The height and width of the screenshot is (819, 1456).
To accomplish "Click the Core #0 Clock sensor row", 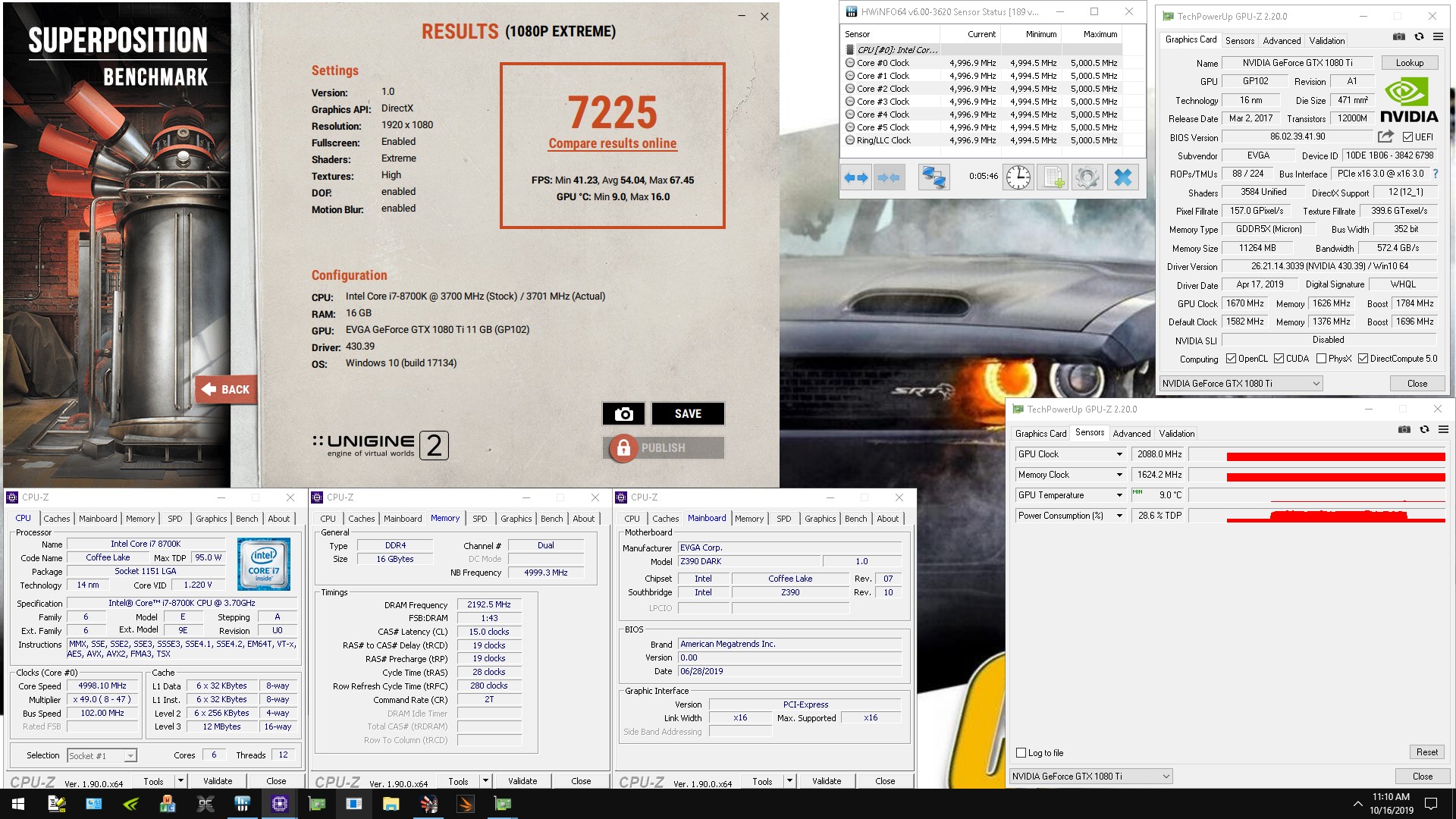I will (982, 63).
